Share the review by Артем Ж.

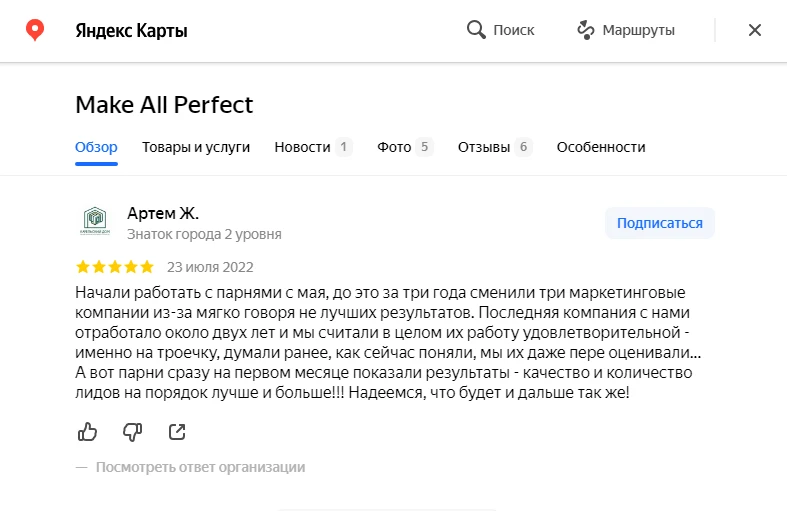tap(177, 432)
